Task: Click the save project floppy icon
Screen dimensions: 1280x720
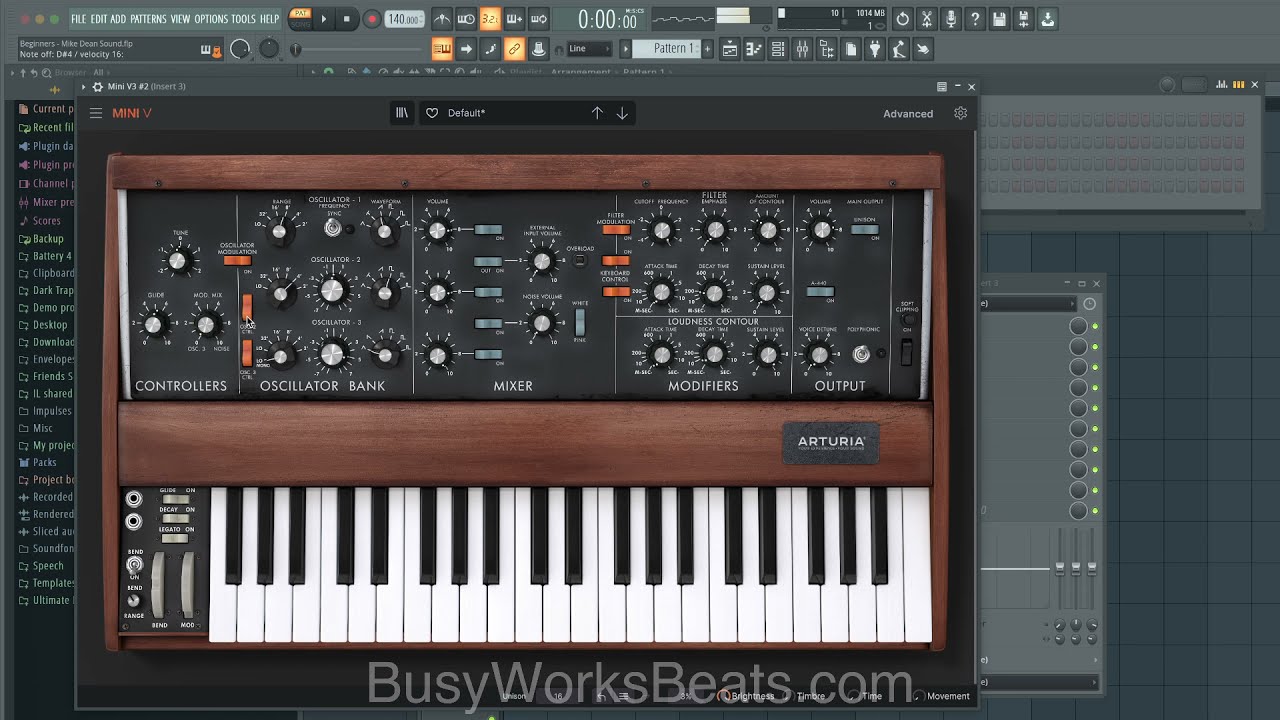Action: click(998, 19)
